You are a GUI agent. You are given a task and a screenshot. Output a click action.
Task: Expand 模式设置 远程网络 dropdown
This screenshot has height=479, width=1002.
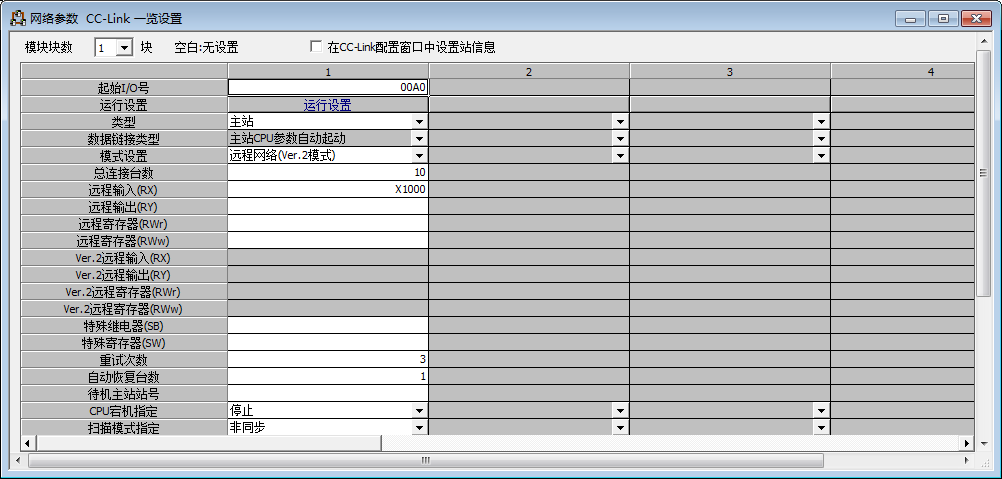tap(420, 156)
